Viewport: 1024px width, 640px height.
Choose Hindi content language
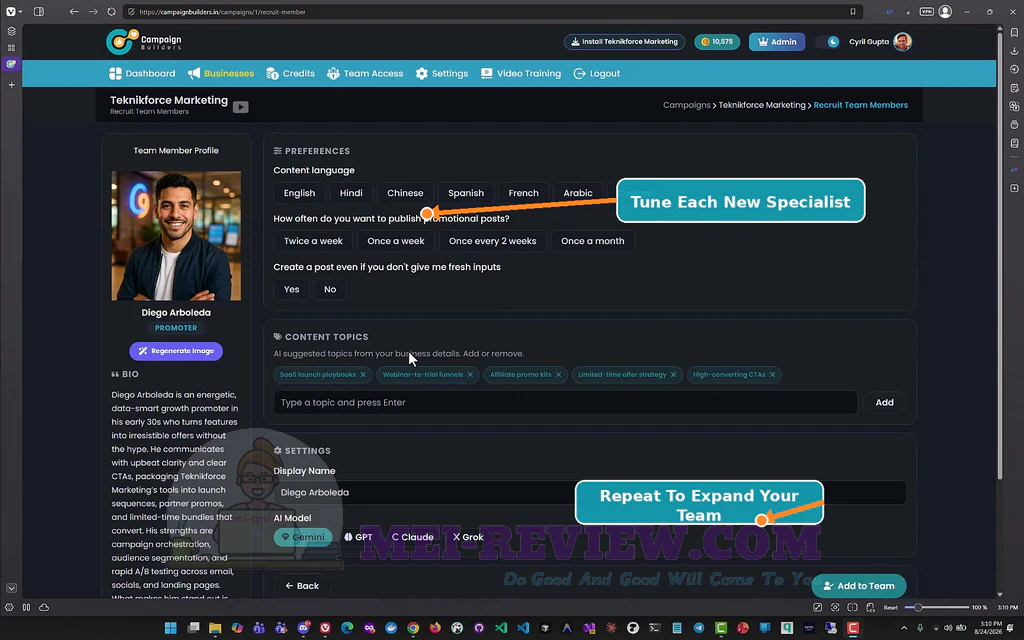coord(351,193)
